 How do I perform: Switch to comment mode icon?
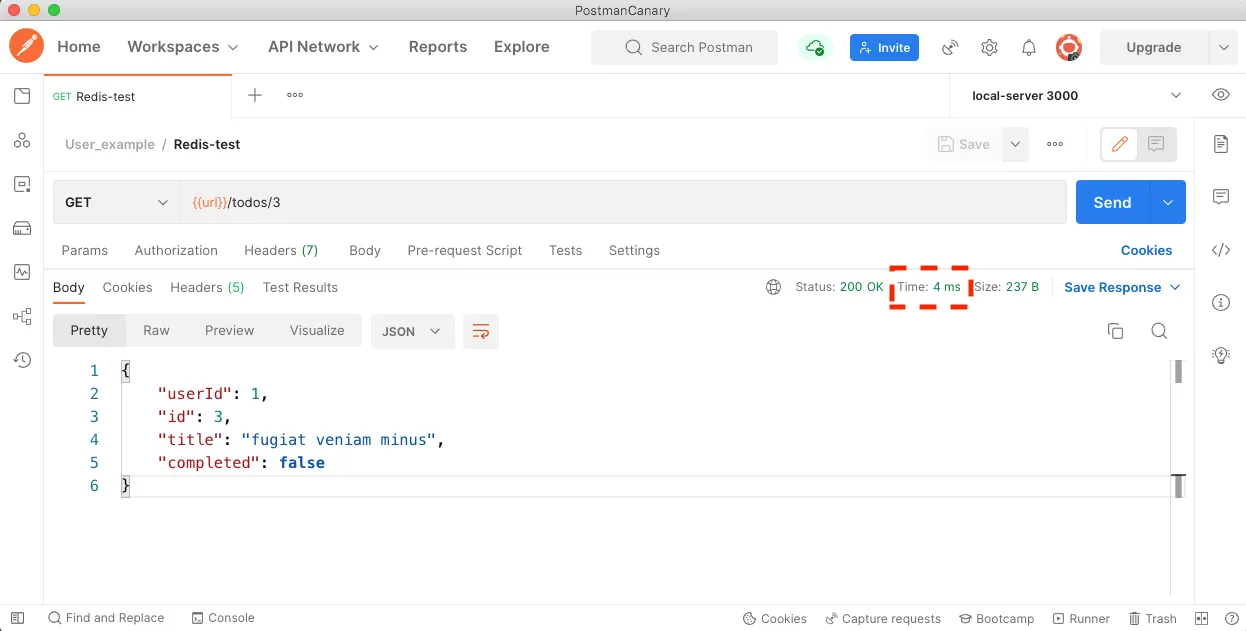(x=1156, y=144)
